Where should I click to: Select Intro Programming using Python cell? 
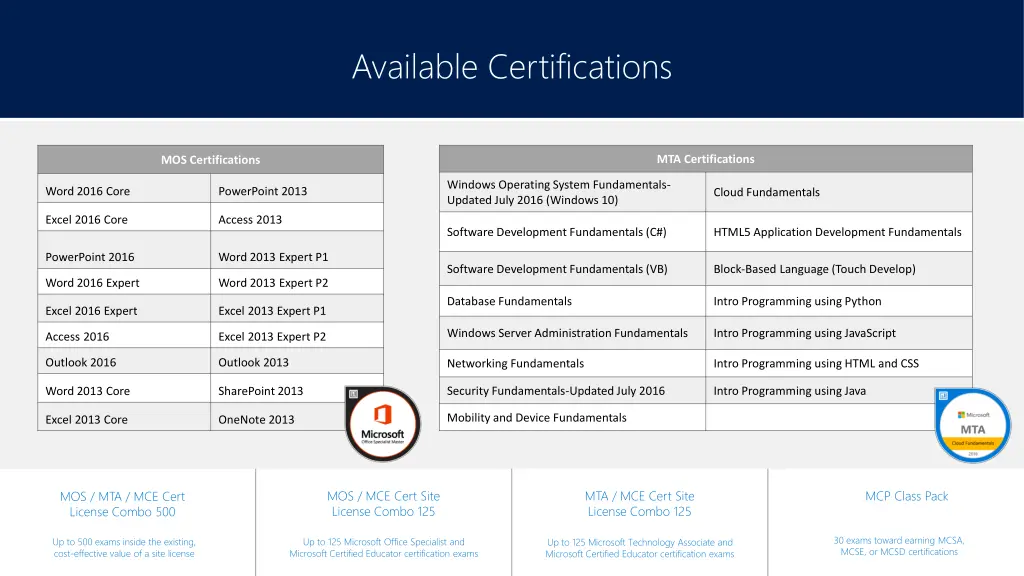[x=839, y=301]
